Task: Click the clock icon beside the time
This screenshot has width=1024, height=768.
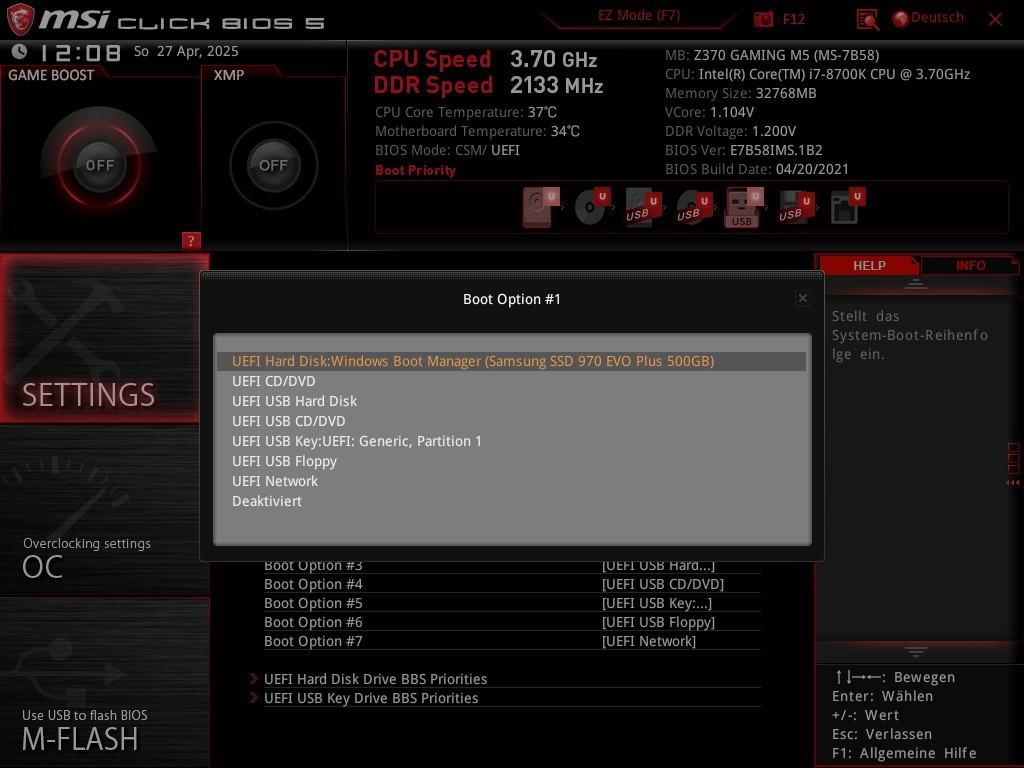Action: (20, 51)
